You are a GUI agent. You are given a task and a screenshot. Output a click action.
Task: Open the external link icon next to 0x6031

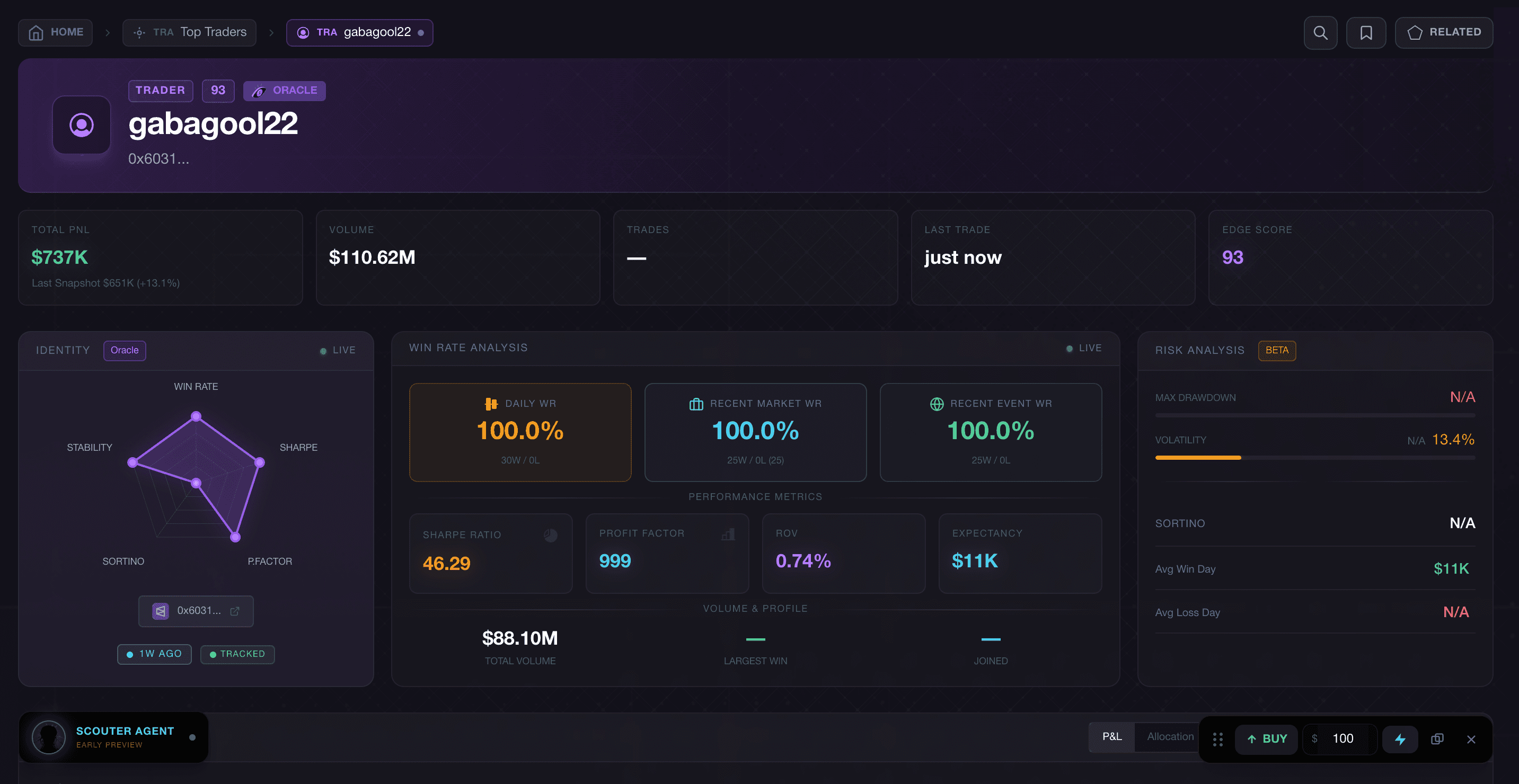[235, 611]
